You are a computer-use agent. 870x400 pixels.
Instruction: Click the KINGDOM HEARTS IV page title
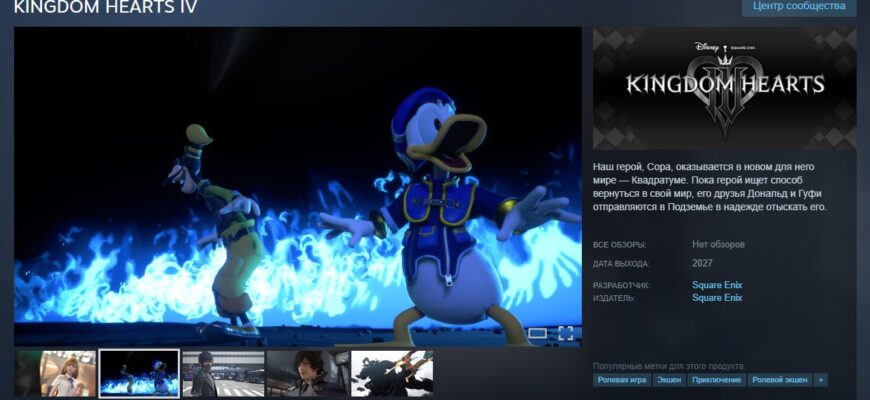[x=105, y=7]
